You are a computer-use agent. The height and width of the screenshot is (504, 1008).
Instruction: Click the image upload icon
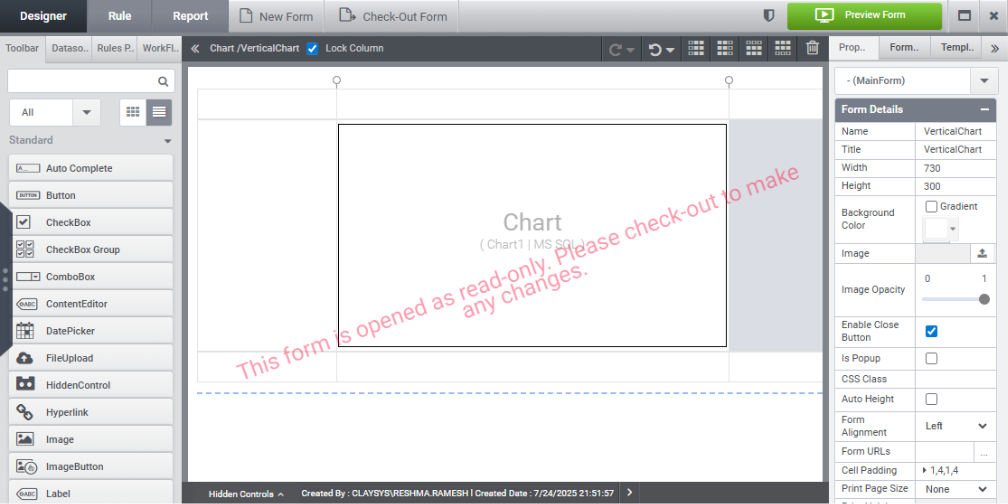tap(982, 254)
